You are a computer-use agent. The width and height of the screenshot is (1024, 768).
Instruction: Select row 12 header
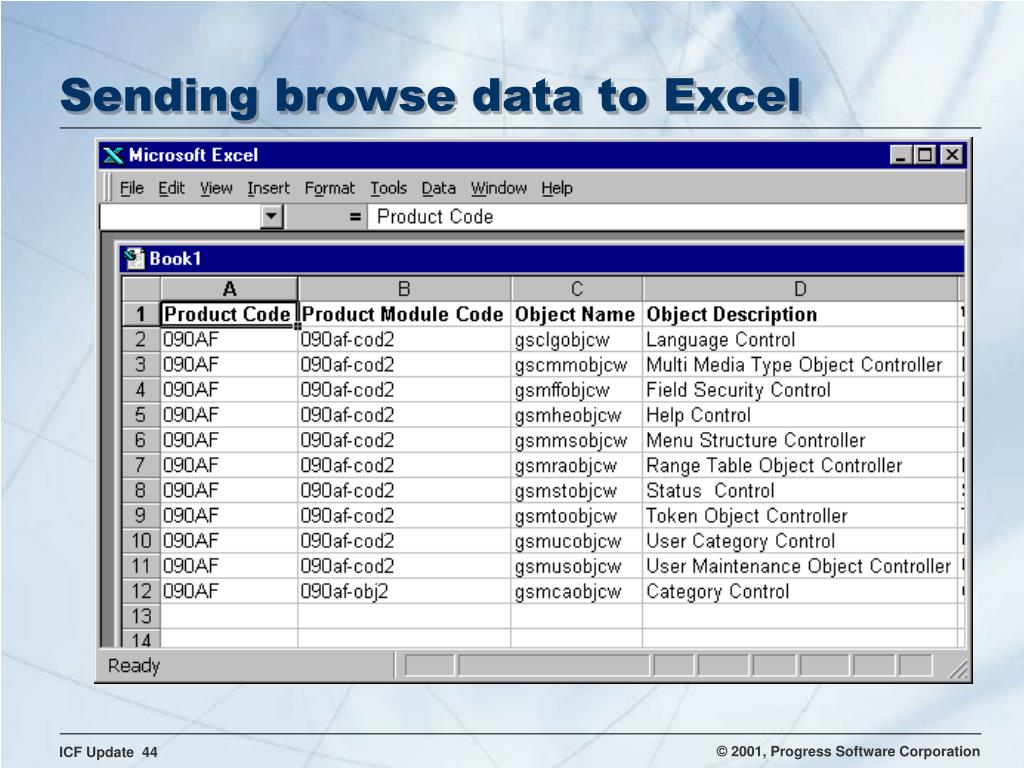click(x=141, y=591)
